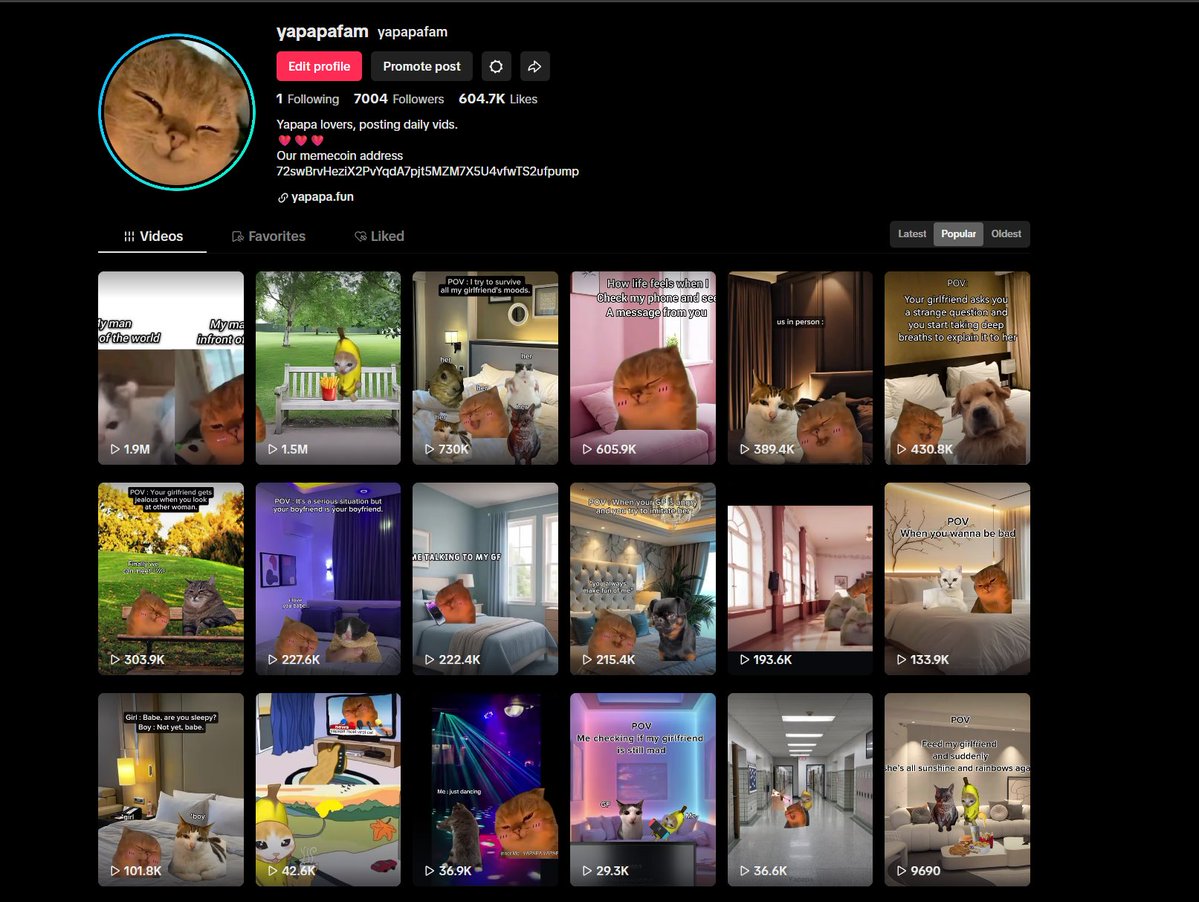Screen dimensions: 1199x902
Task: Click the link icon beside yapapa.fun
Action: pos(282,197)
